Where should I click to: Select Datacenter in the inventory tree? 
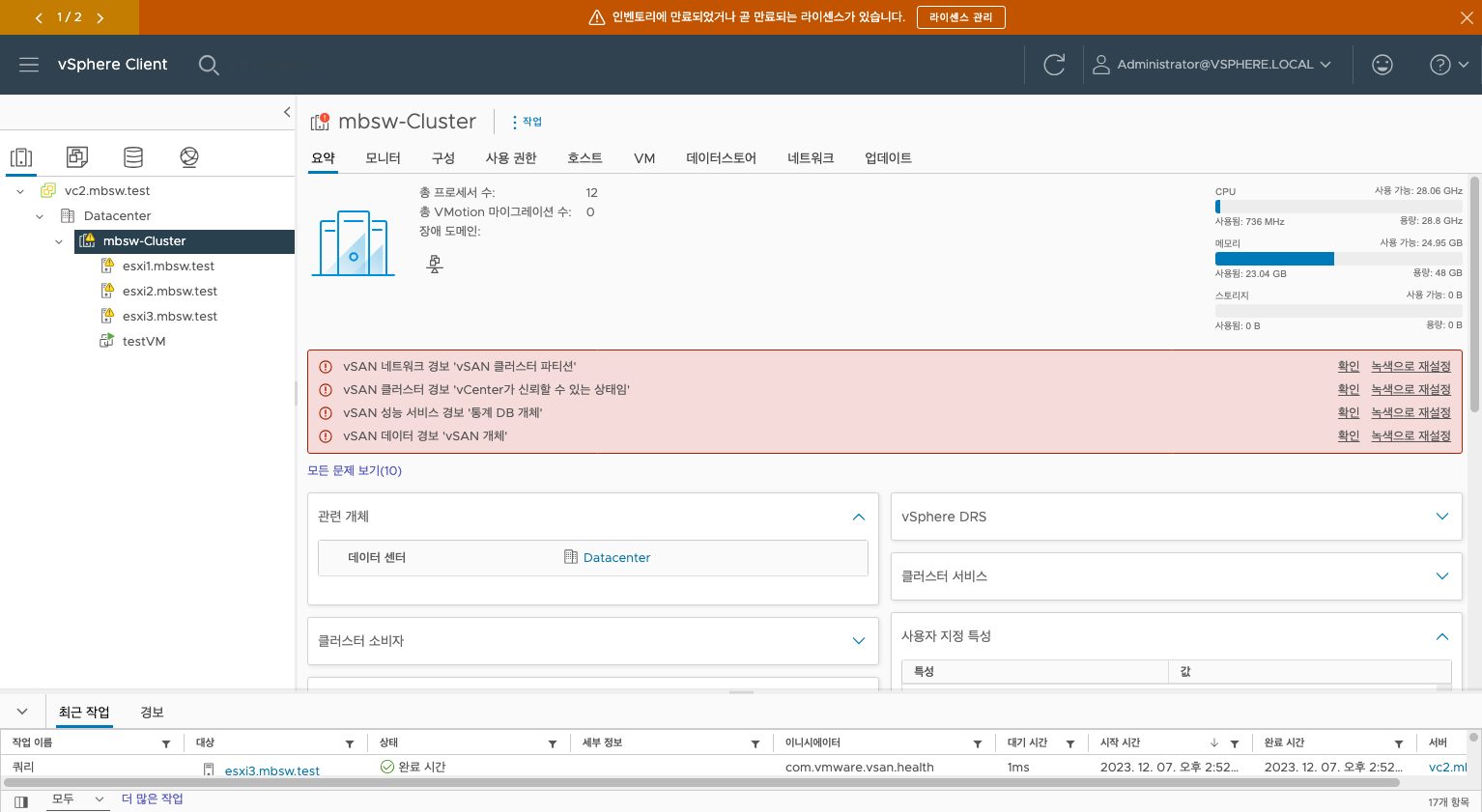pos(117,216)
